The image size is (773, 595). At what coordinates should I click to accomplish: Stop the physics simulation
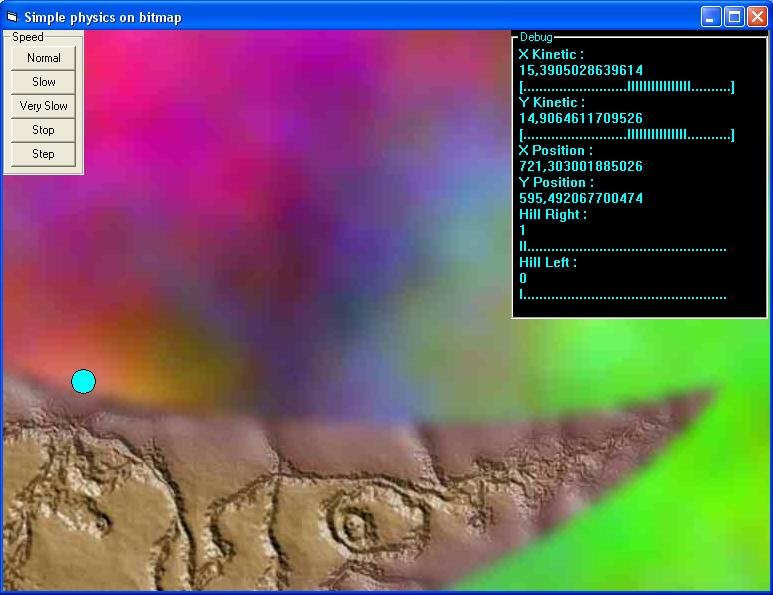pos(43,130)
